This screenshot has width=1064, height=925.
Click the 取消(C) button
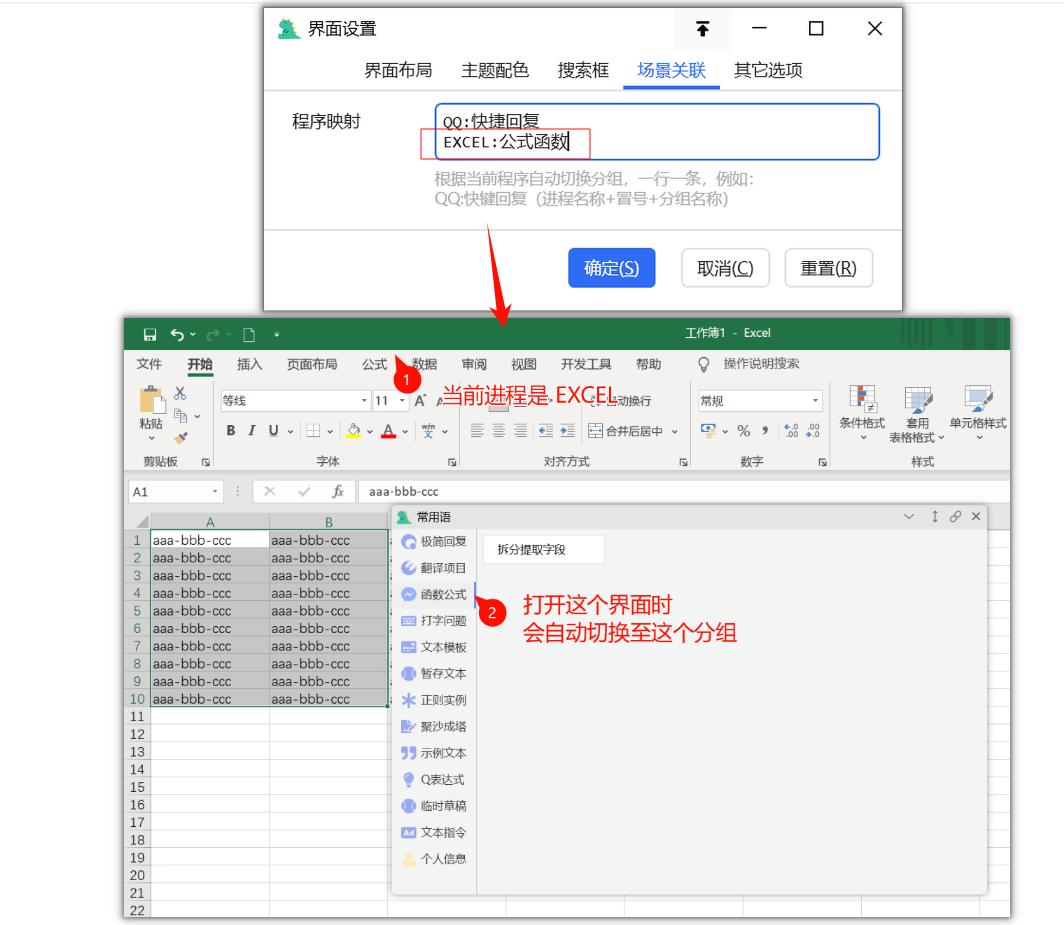[x=725, y=268]
